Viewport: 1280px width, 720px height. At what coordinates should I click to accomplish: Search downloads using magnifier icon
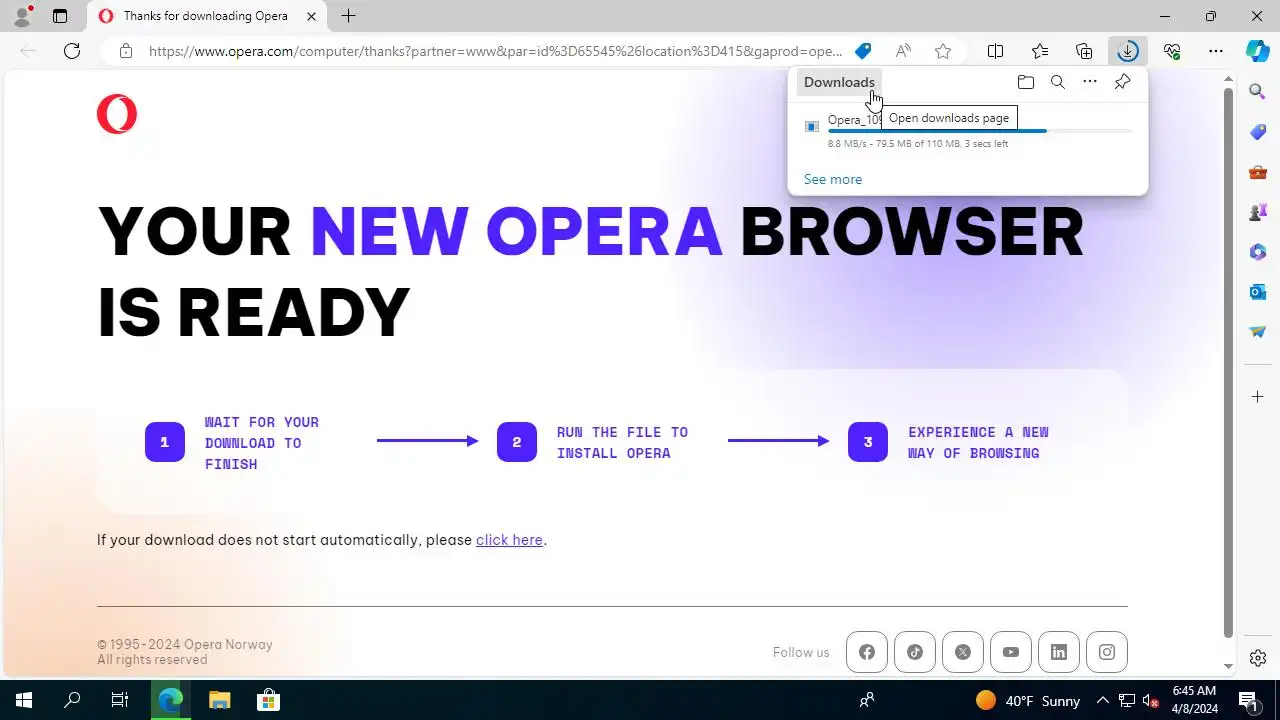[x=1057, y=82]
